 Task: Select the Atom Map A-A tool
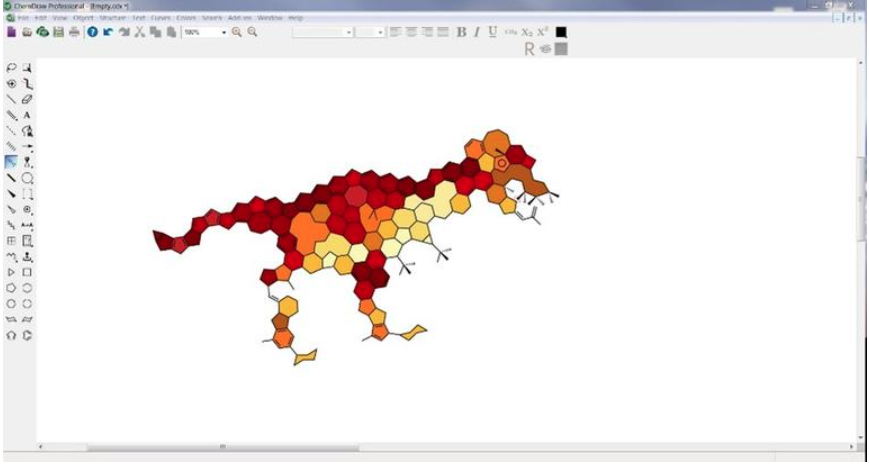pyautogui.click(x=27, y=225)
